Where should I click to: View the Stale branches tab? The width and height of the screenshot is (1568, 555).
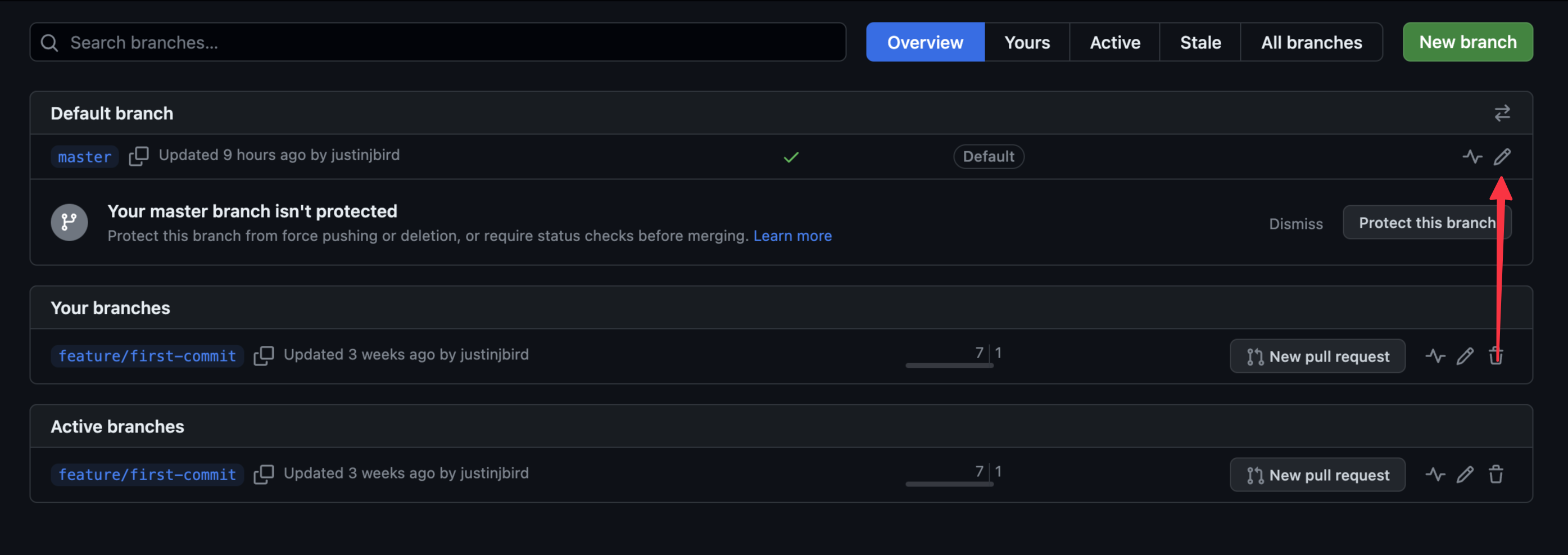click(1200, 42)
